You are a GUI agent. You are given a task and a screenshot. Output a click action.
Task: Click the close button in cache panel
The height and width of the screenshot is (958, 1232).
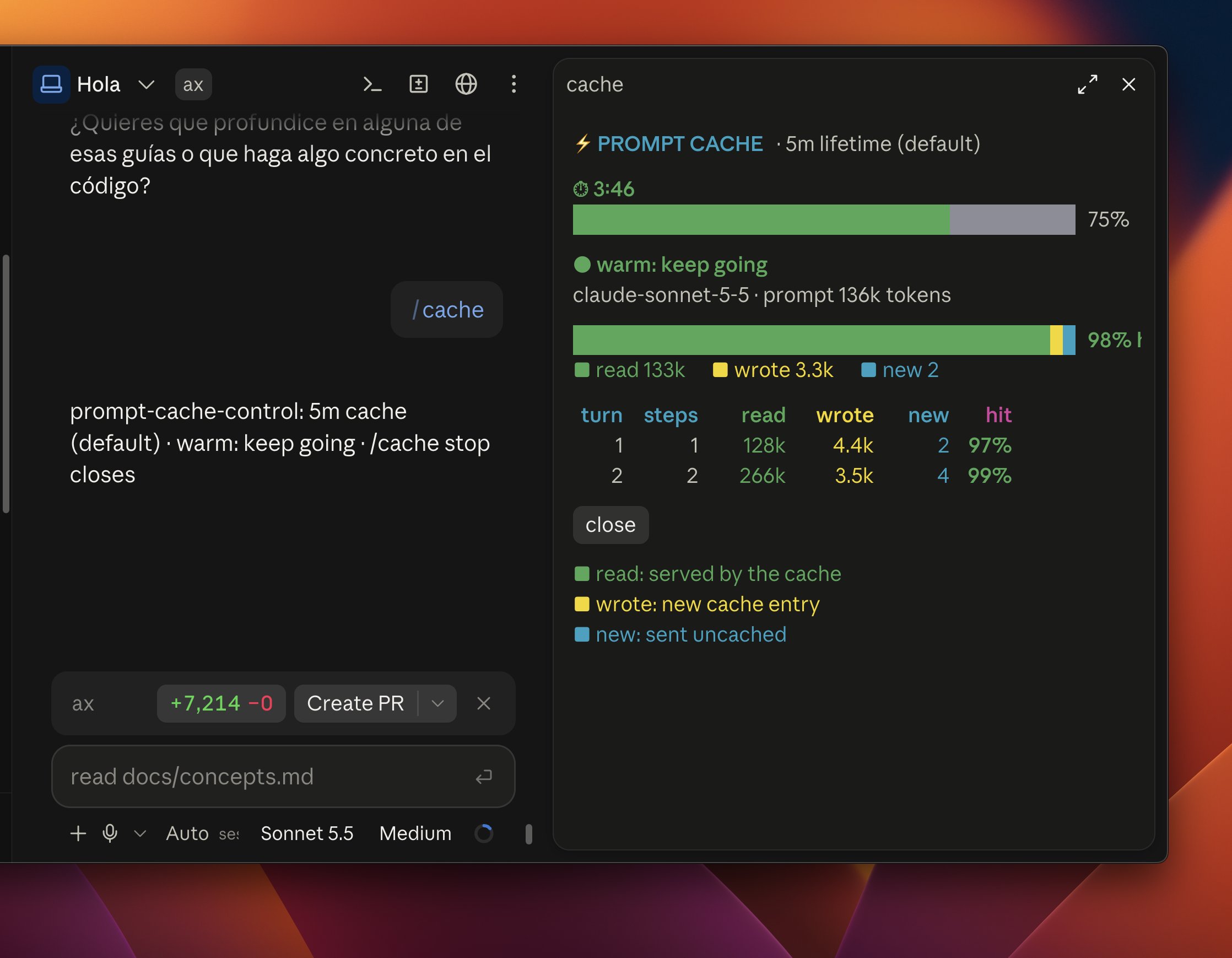610,525
